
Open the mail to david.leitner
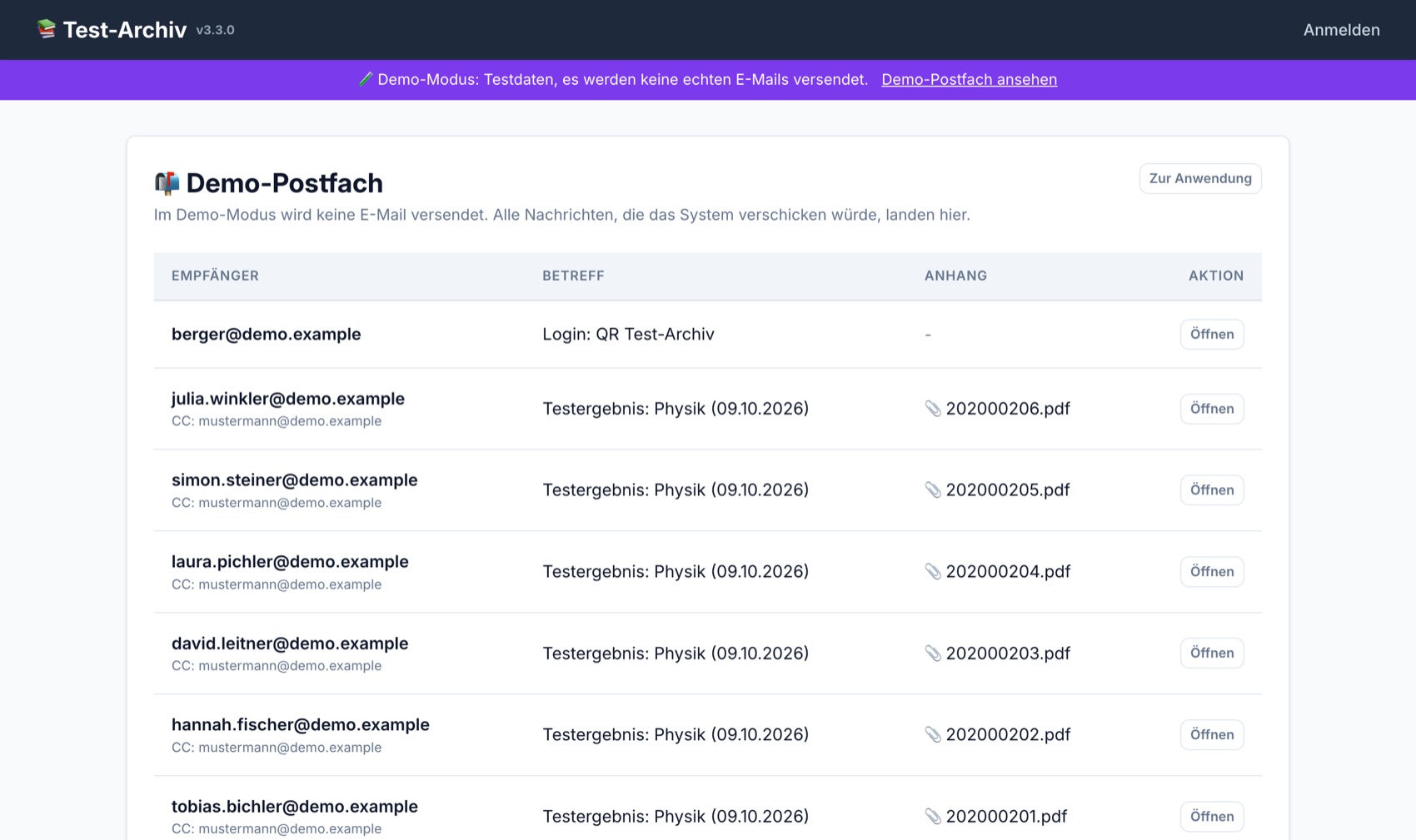tap(1212, 653)
